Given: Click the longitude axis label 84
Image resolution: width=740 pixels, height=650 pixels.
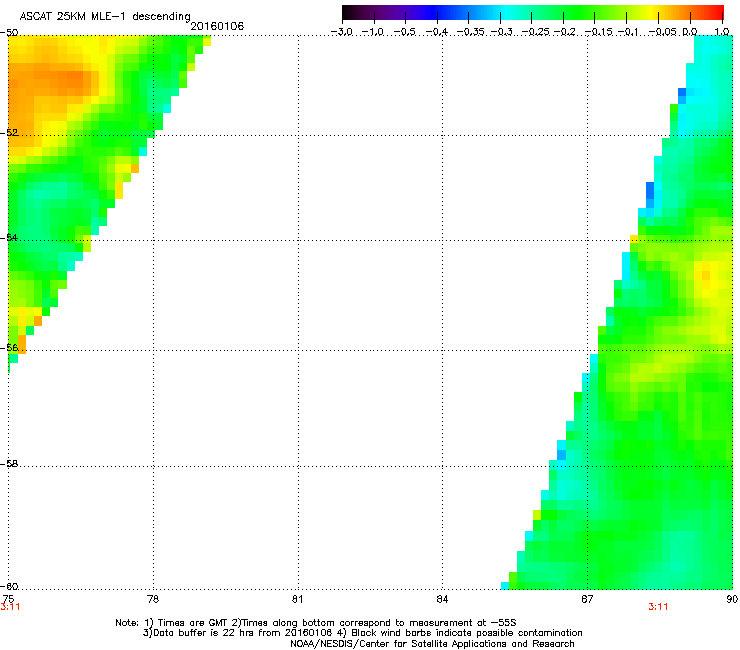Looking at the screenshot, I should click(x=442, y=599).
